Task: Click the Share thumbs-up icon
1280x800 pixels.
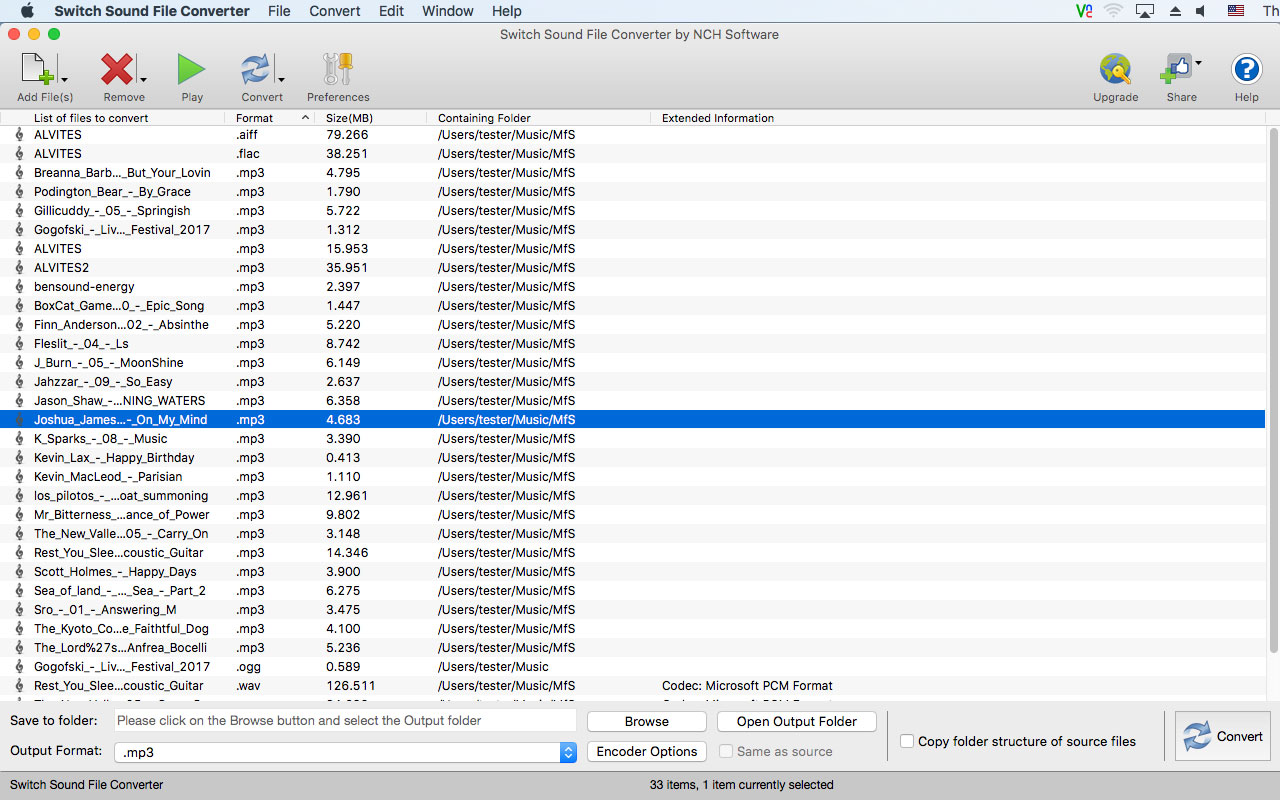Action: 1175,70
